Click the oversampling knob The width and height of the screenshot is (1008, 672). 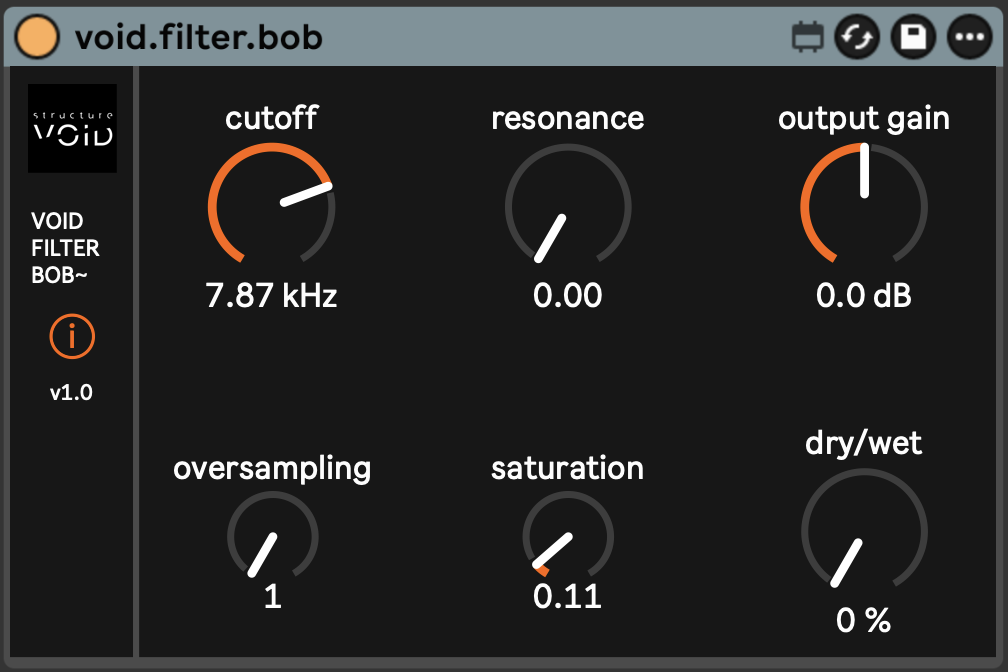pos(272,536)
